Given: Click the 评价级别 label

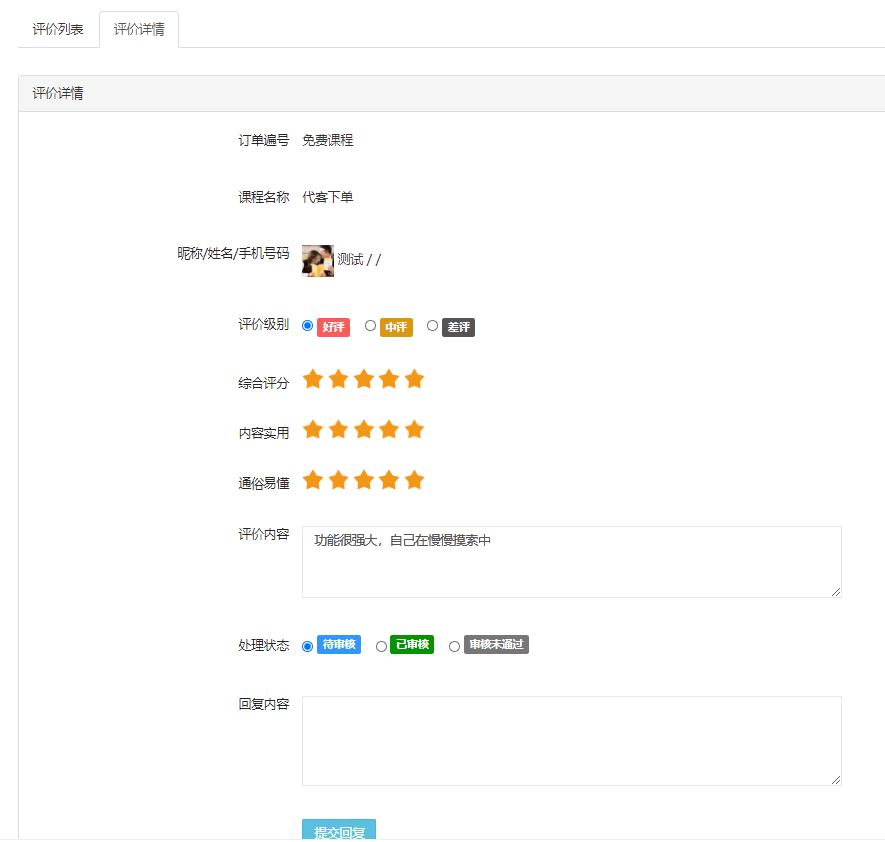Looking at the screenshot, I should tap(264, 324).
